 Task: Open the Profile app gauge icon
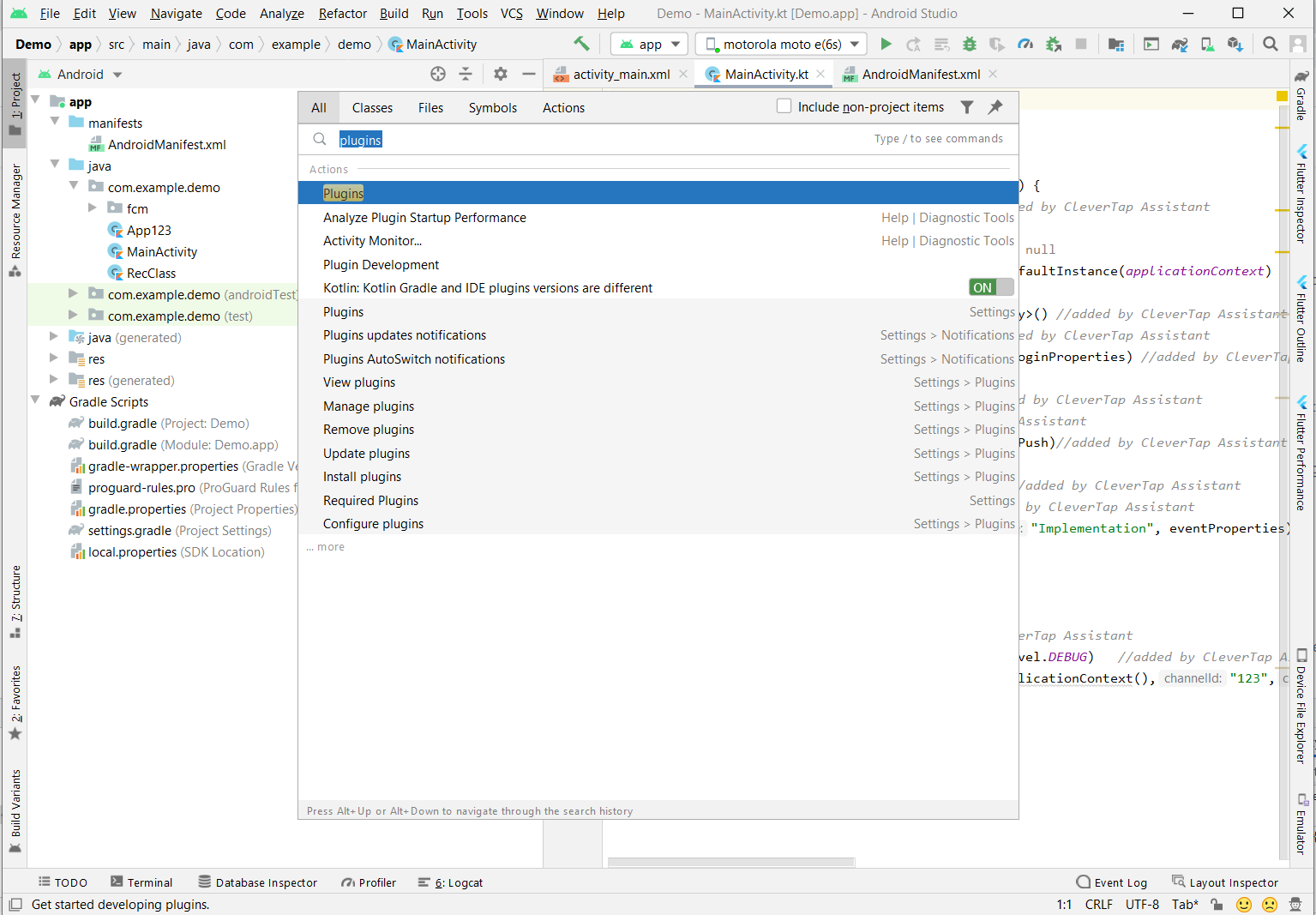(x=1025, y=44)
